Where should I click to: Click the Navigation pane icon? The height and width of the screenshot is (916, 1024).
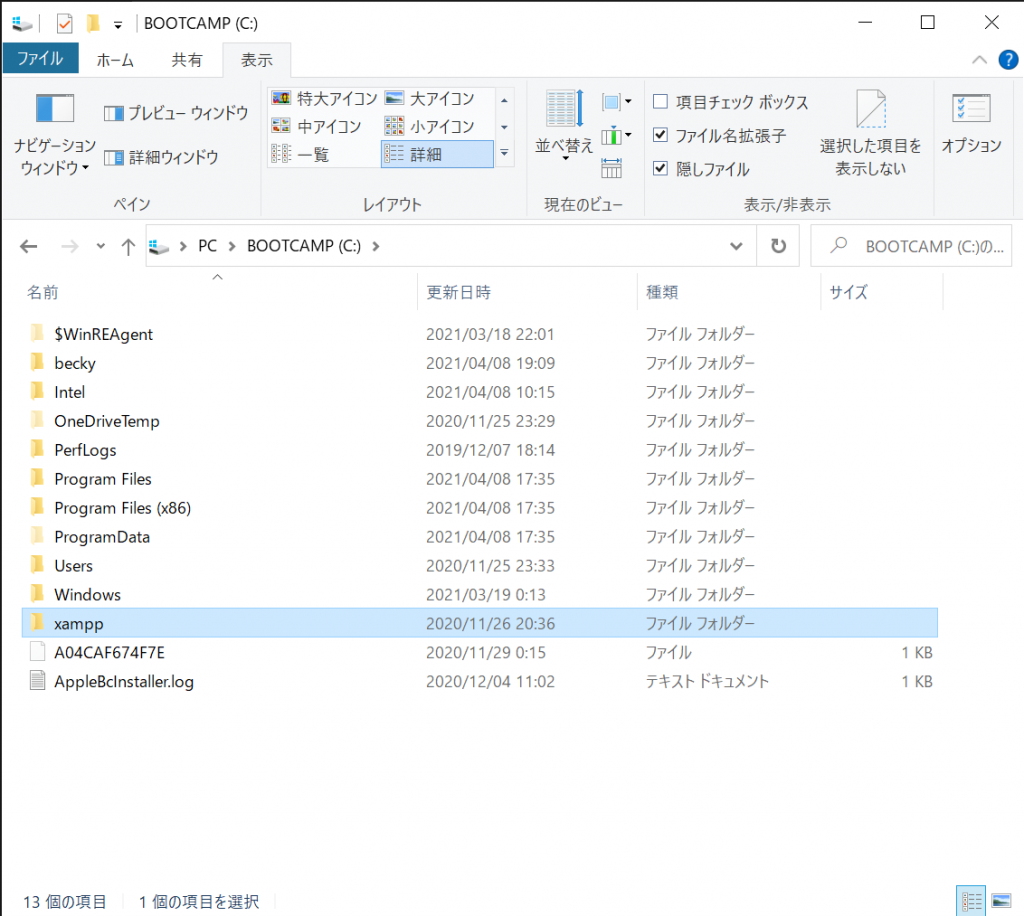coord(55,111)
